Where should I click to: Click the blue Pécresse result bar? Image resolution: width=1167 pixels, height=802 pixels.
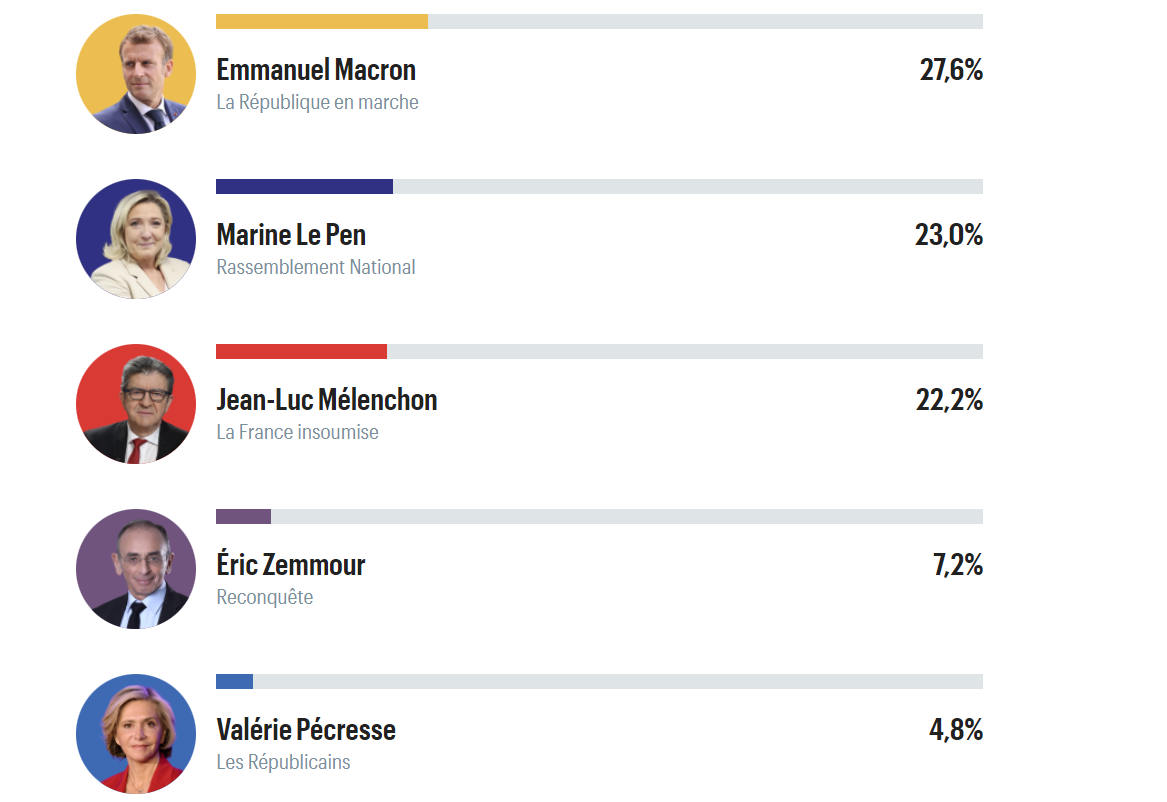point(234,682)
